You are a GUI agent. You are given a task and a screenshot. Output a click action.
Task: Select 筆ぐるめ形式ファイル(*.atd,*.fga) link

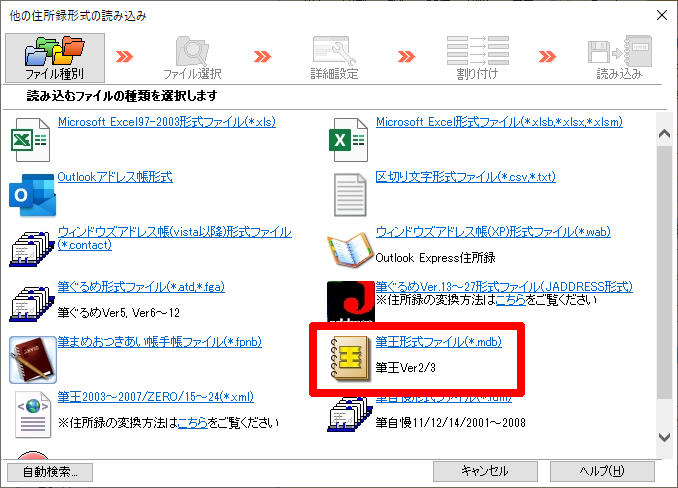(141, 287)
